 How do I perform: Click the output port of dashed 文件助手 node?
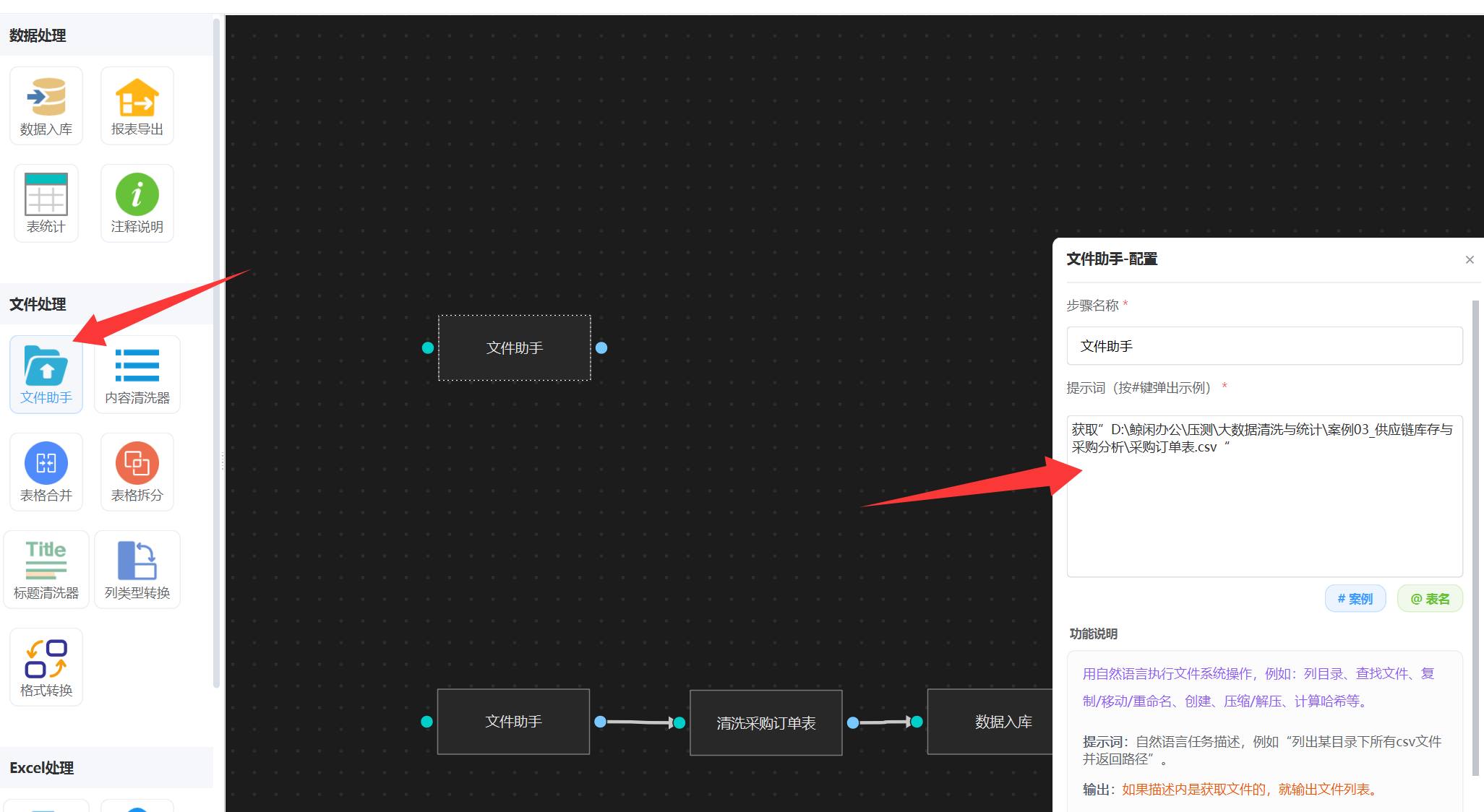[601, 348]
